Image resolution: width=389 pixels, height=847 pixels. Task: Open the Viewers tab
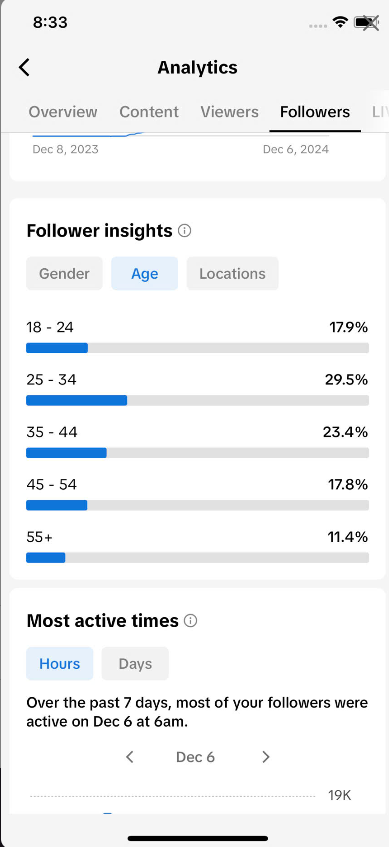click(230, 112)
